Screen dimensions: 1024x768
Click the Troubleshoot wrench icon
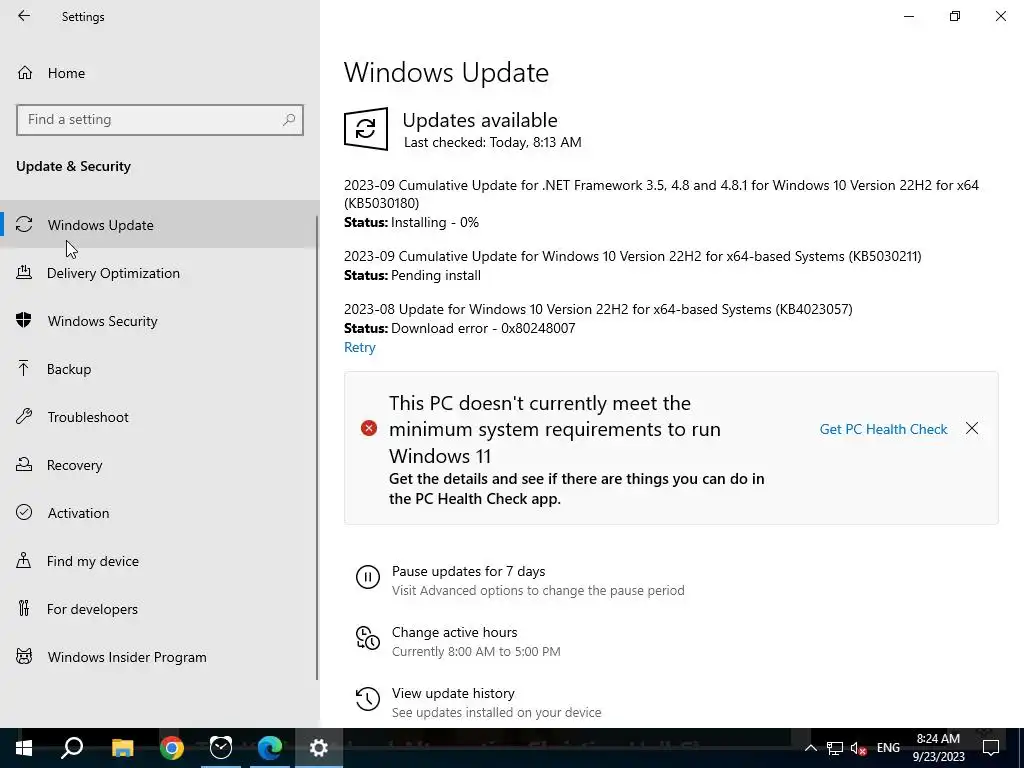pos(24,417)
